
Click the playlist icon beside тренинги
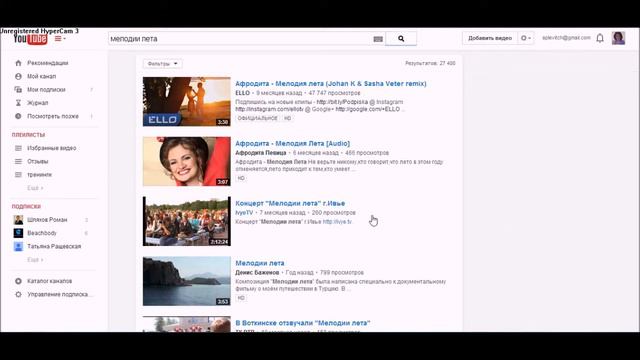tap(18, 175)
